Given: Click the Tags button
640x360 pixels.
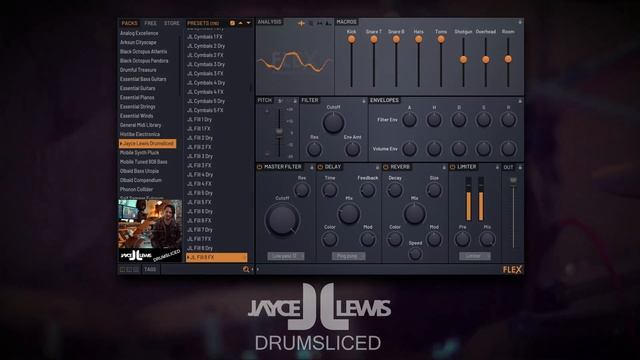Looking at the screenshot, I should point(150,269).
